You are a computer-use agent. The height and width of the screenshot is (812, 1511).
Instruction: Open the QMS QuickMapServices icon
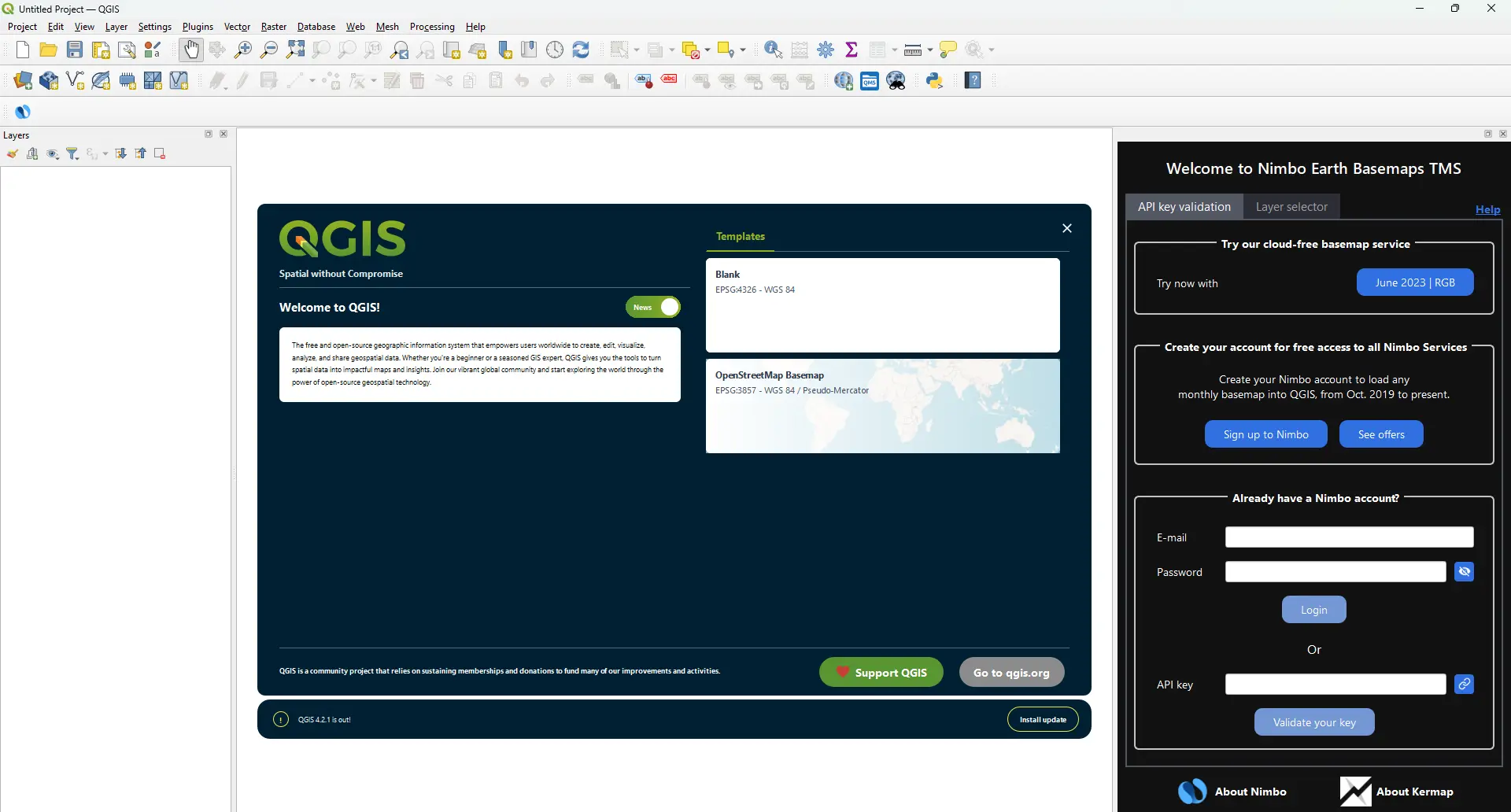click(870, 80)
